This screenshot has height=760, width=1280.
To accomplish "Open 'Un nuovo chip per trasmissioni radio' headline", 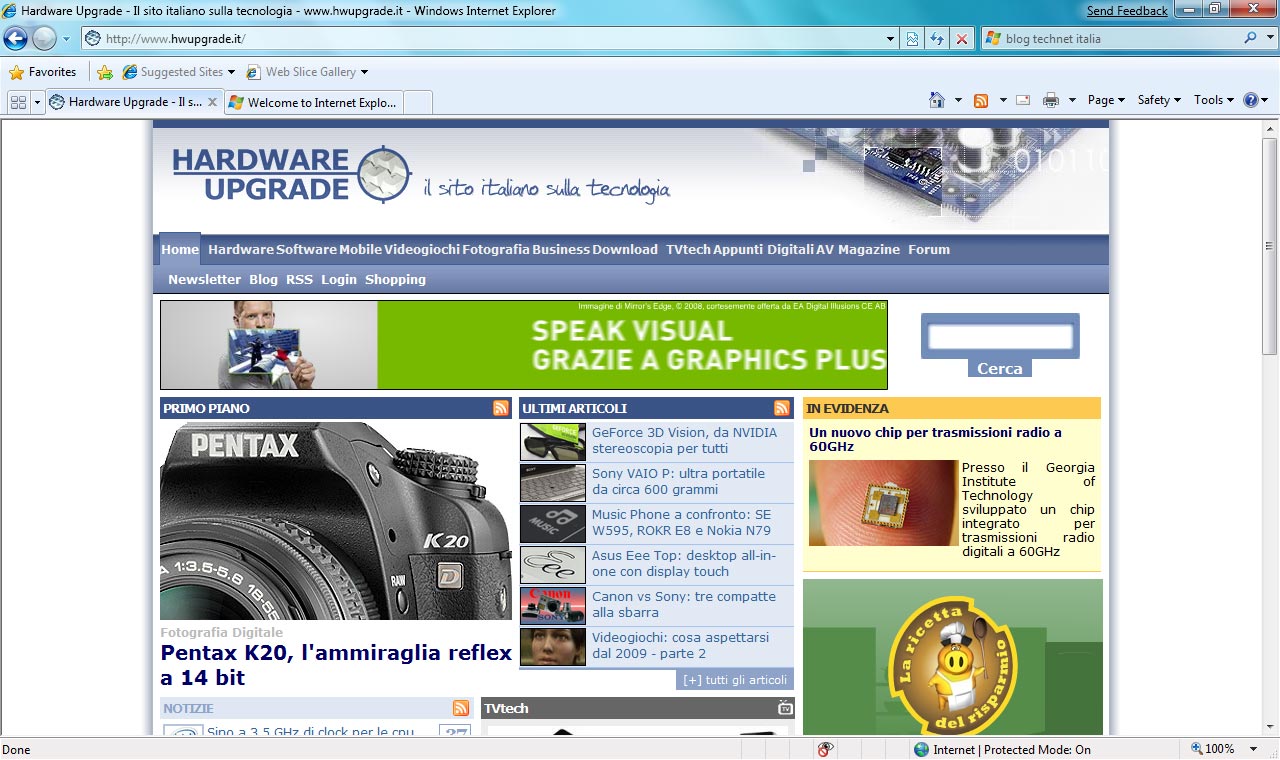I will tap(936, 439).
